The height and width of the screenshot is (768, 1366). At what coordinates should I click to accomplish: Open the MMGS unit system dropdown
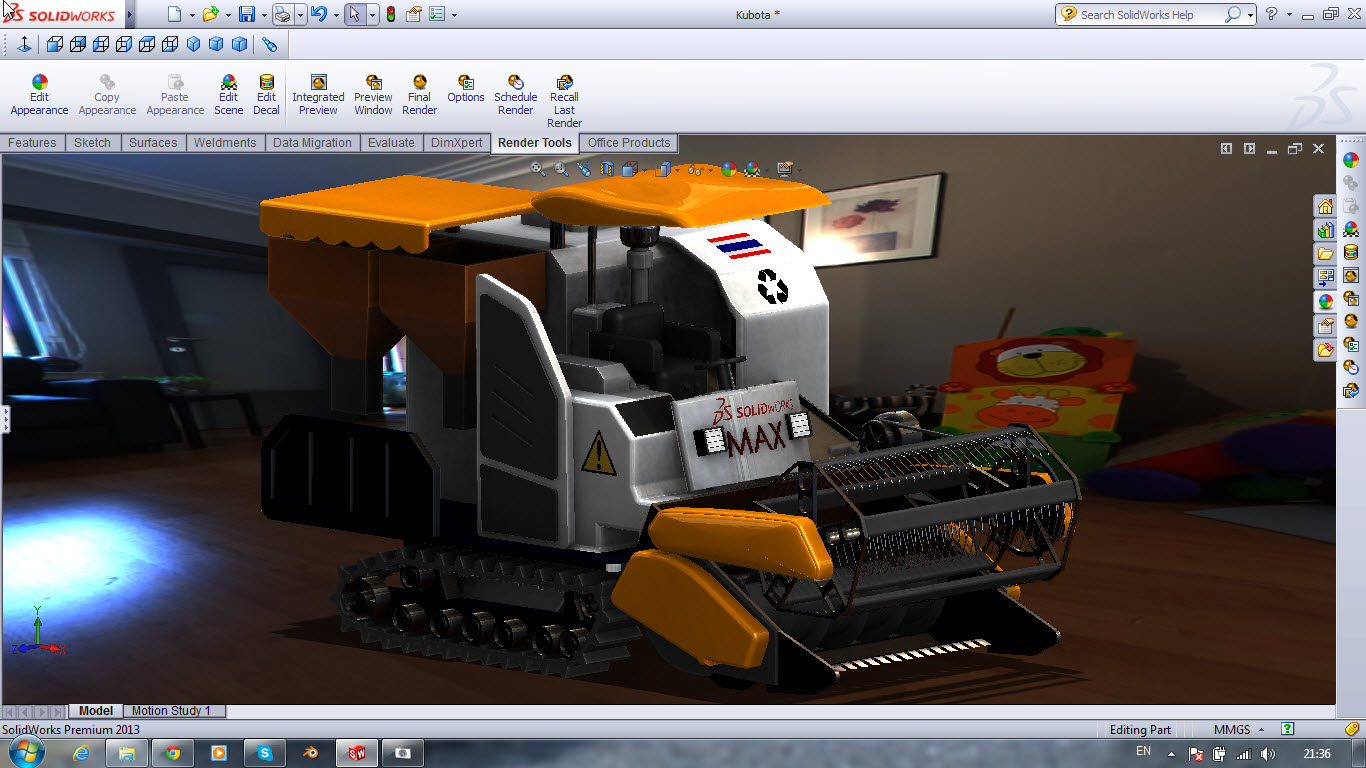coord(1240,730)
